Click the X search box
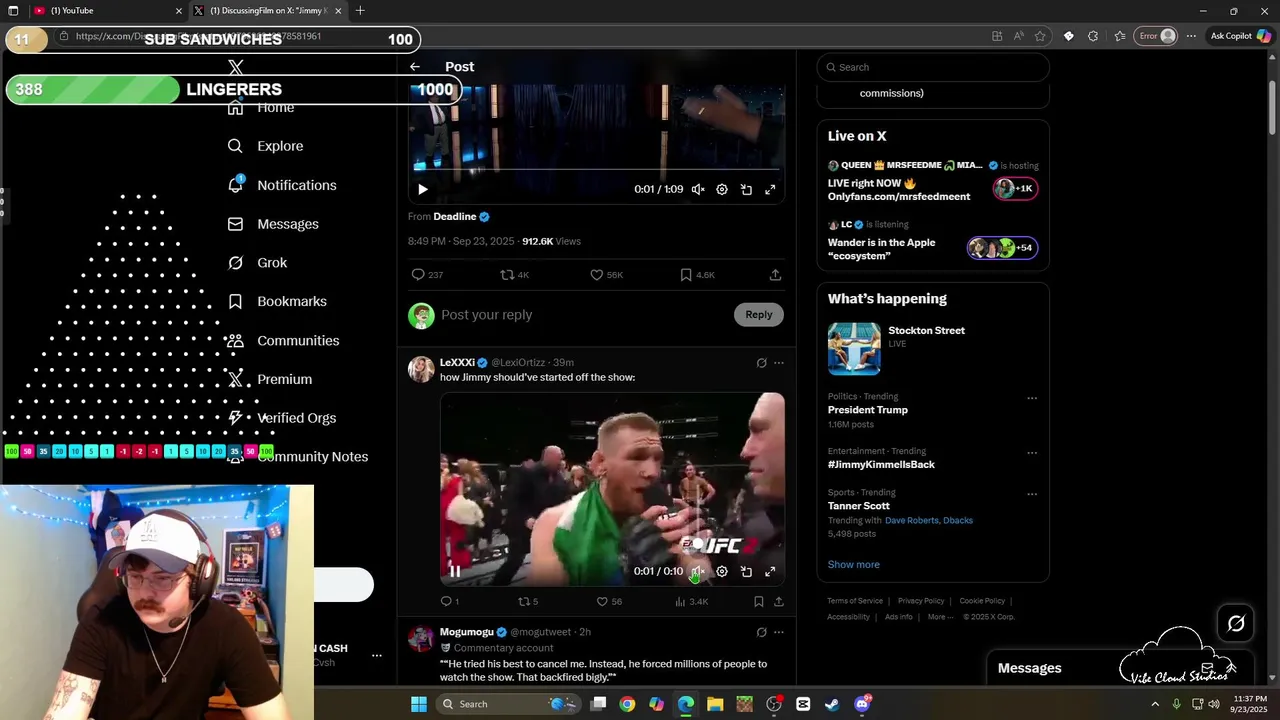 pyautogui.click(x=933, y=67)
